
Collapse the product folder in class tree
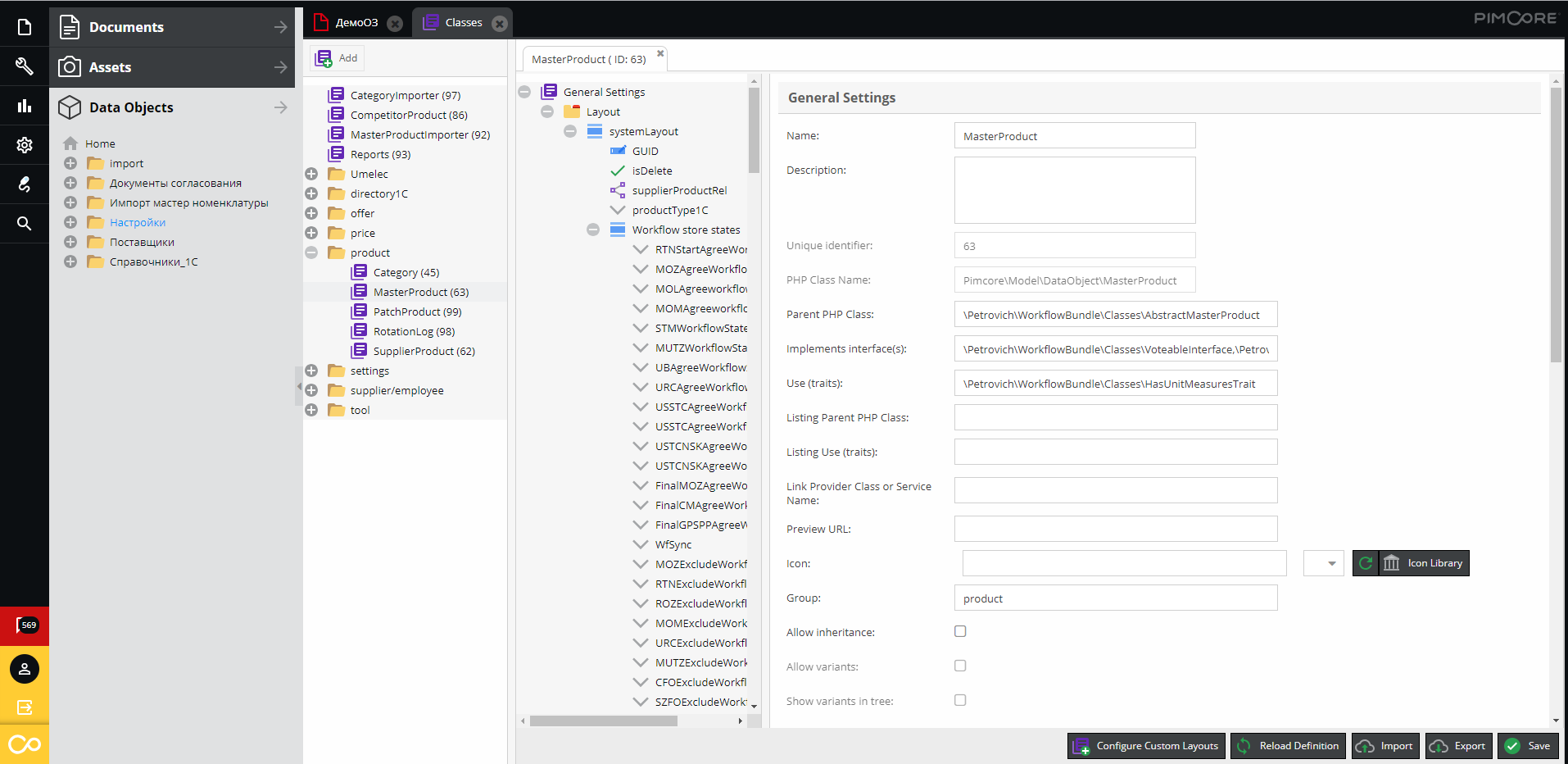311,252
